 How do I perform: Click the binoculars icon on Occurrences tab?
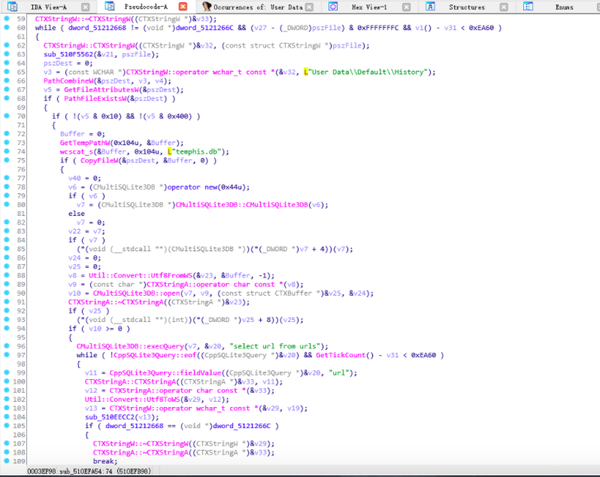(207, 7)
